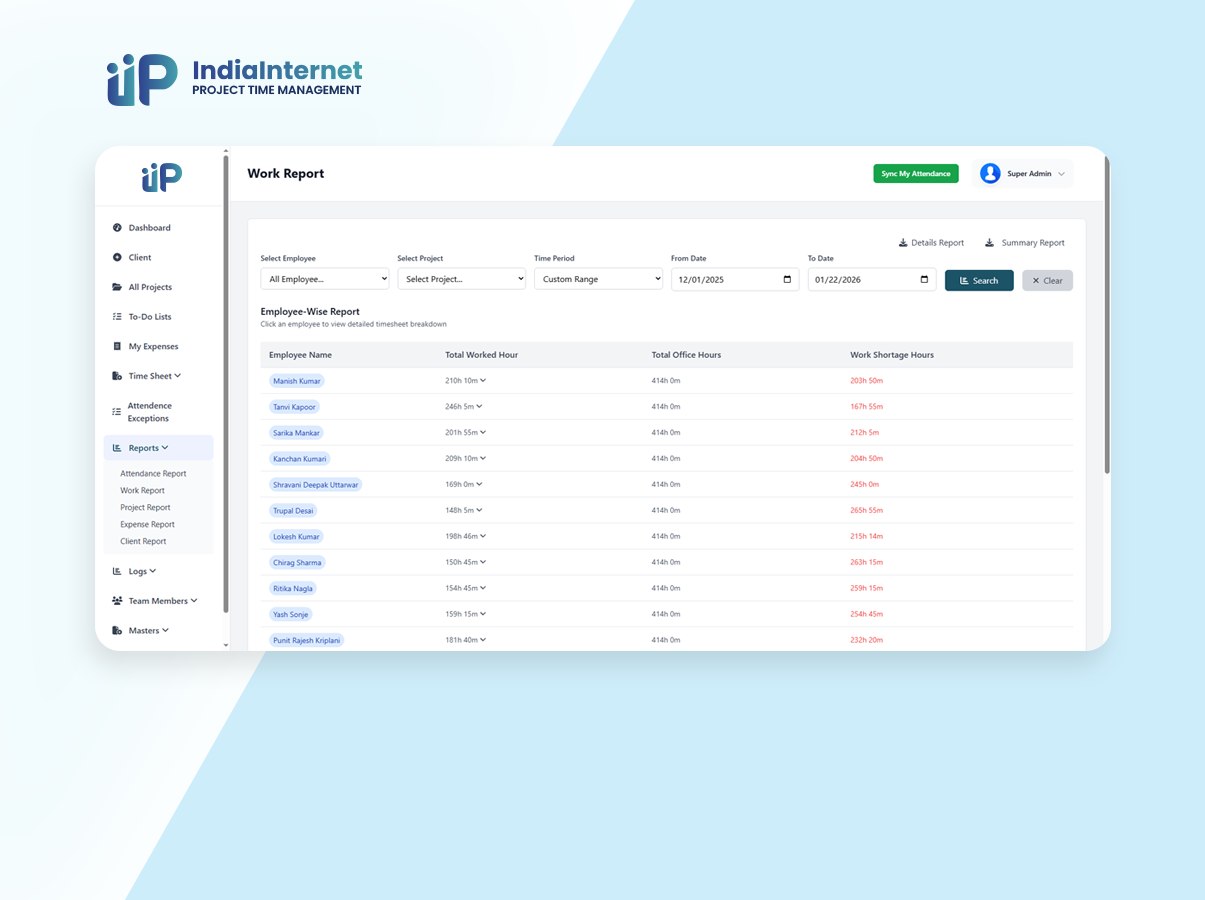1205x900 pixels.
Task: Click the Tanvi Kapoor employee name
Action: tap(294, 407)
